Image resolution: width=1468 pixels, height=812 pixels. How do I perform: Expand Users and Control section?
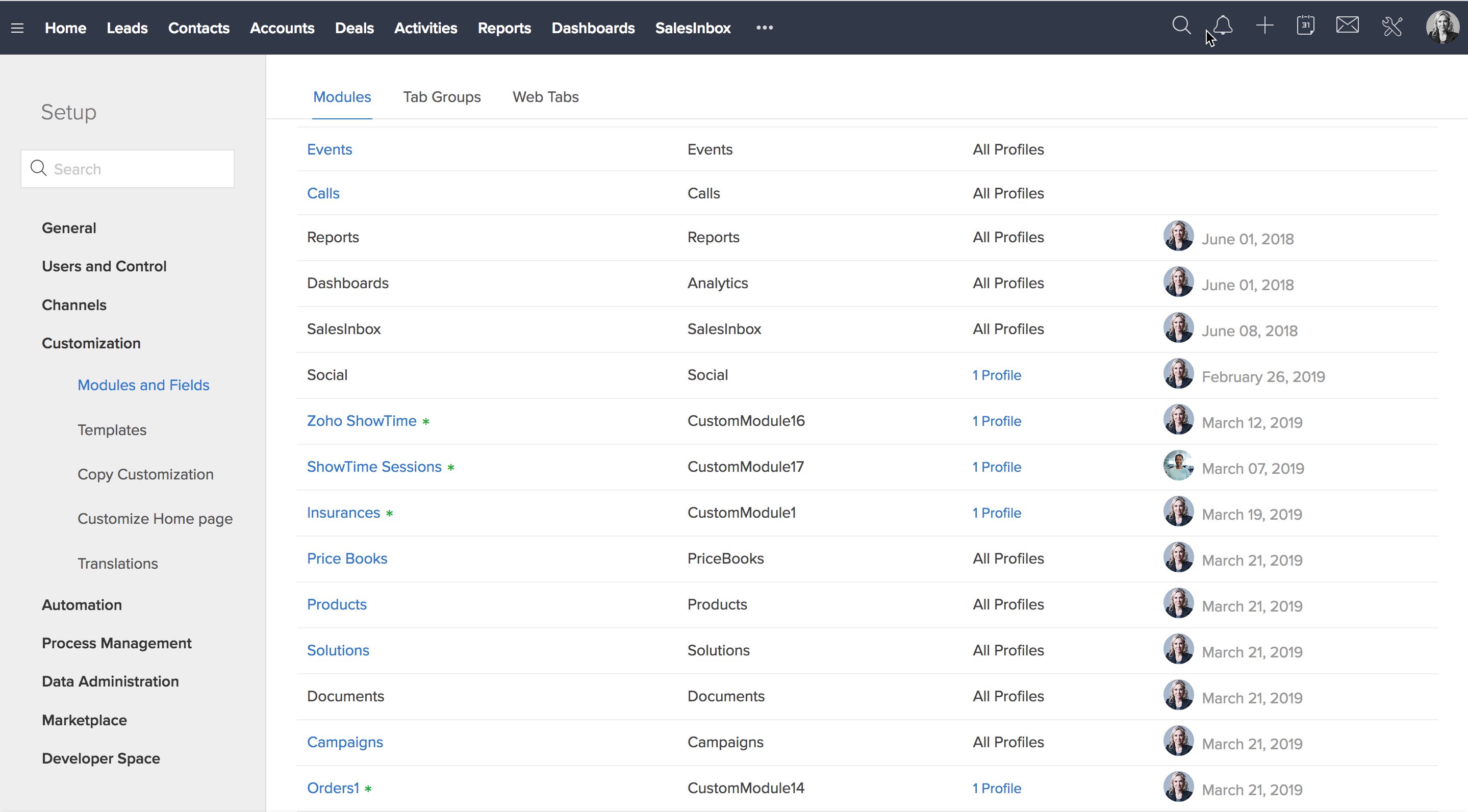104,266
